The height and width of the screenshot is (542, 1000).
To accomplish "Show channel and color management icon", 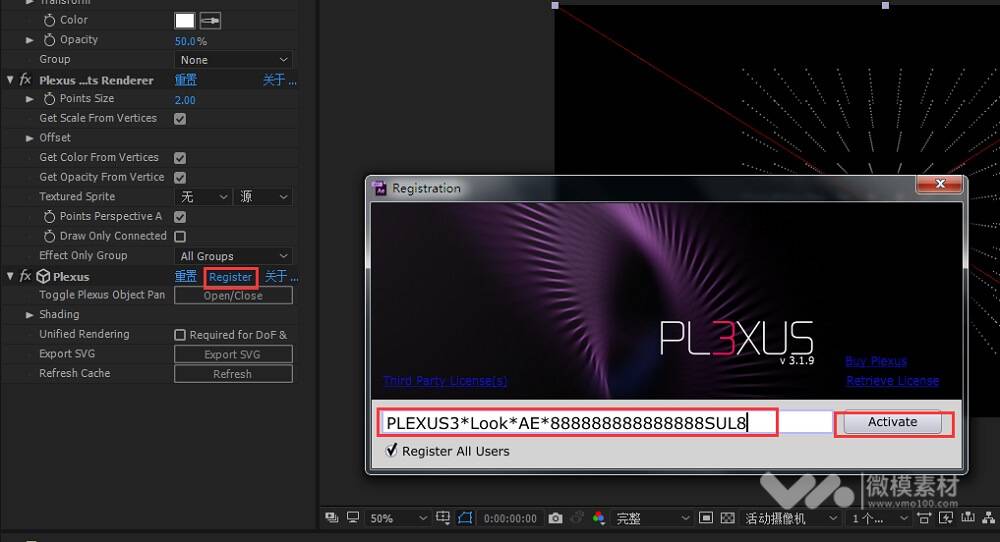I will (598, 518).
